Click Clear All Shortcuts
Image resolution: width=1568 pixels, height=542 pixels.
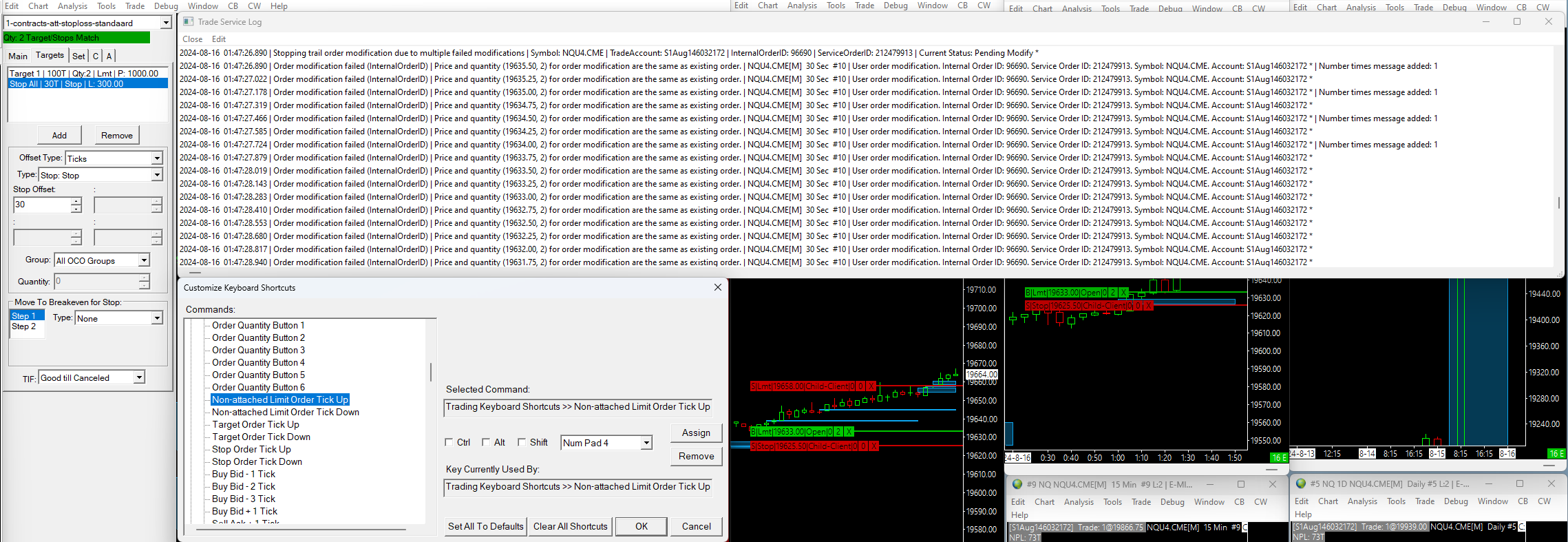click(571, 526)
